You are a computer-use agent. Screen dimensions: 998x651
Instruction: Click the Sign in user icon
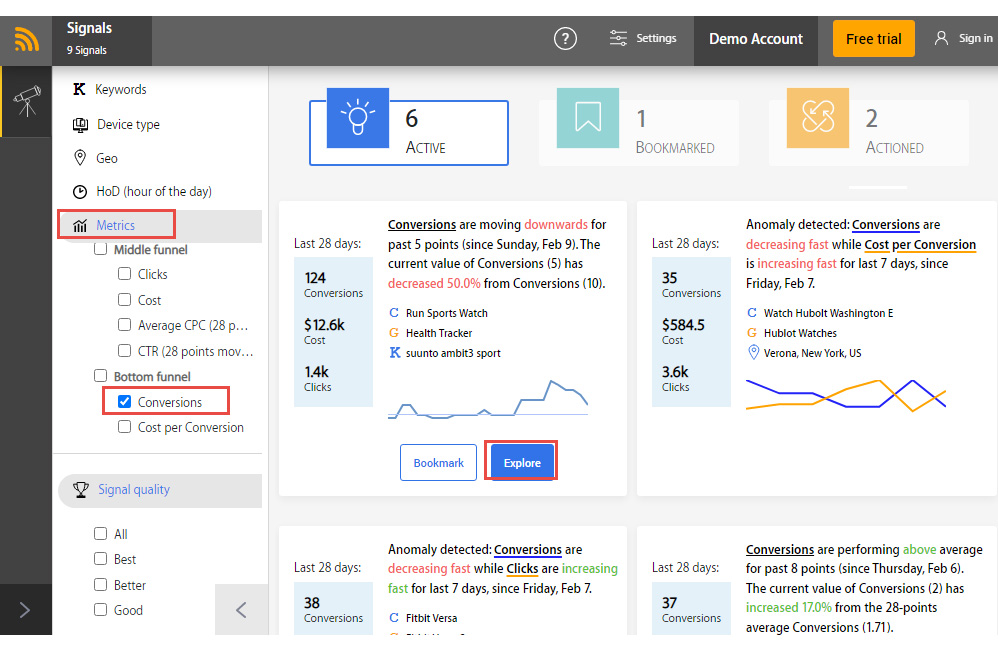(941, 38)
